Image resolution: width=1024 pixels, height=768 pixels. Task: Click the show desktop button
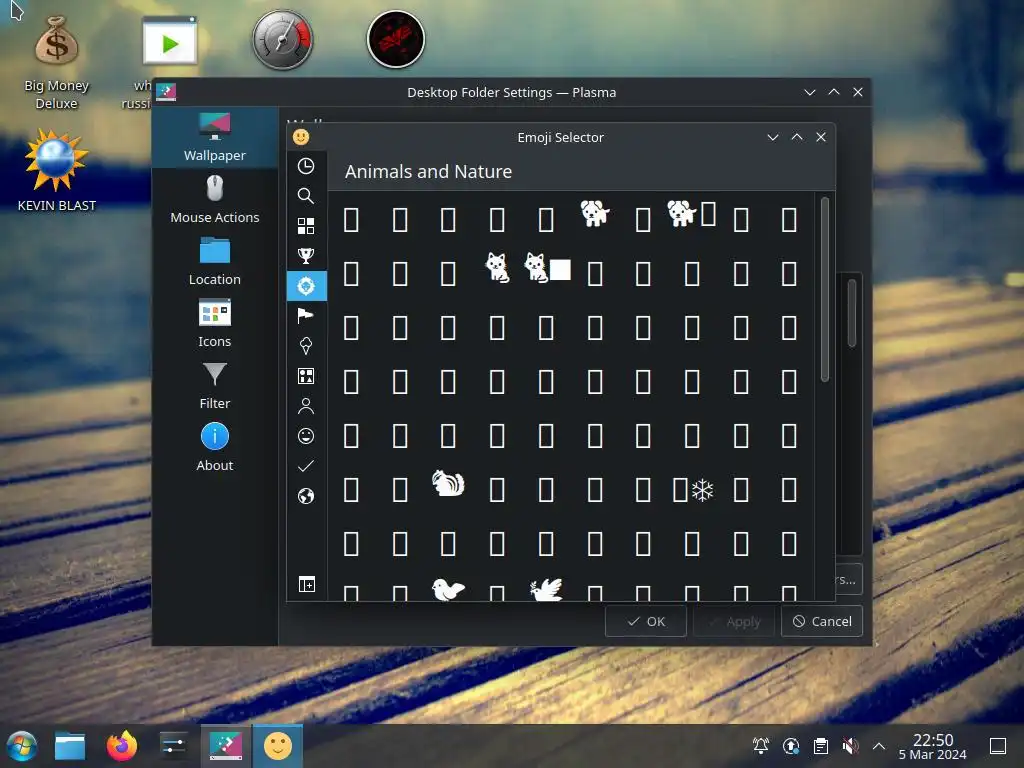click(998, 746)
